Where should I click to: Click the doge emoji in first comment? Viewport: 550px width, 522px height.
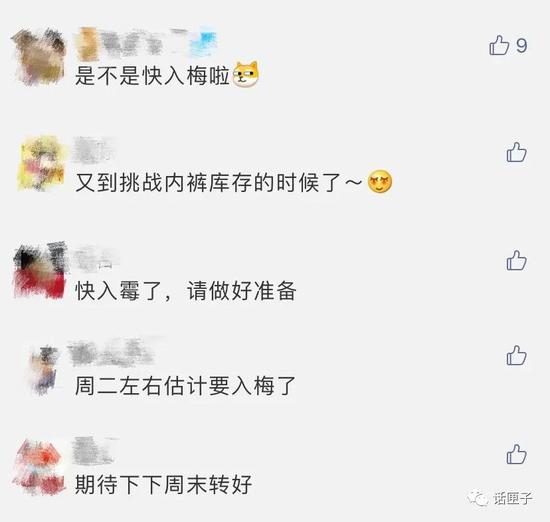pos(246,74)
